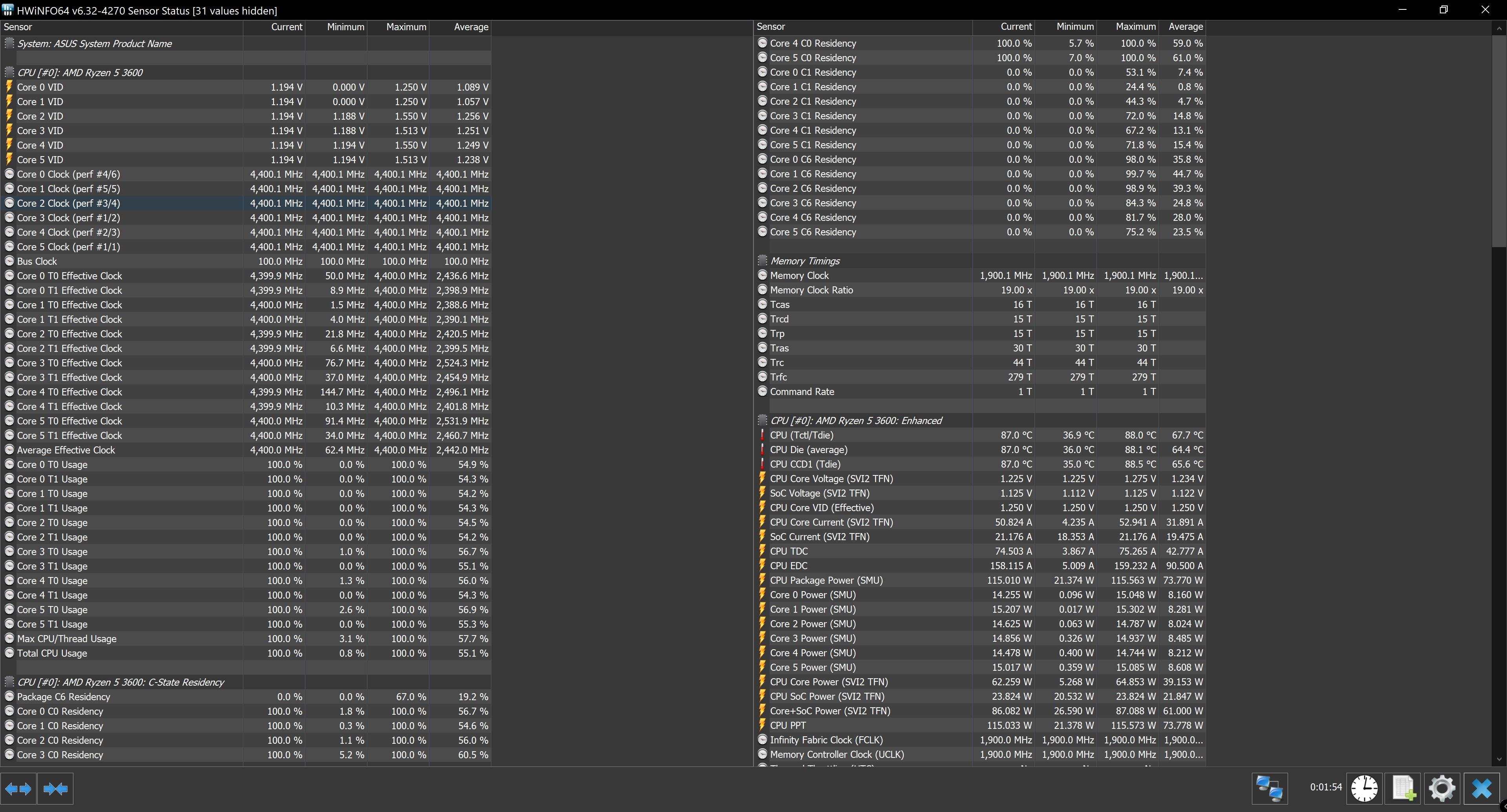Click the CPU EDC lightning icon
Image resolution: width=1507 pixels, height=812 pixels.
pyautogui.click(x=762, y=565)
